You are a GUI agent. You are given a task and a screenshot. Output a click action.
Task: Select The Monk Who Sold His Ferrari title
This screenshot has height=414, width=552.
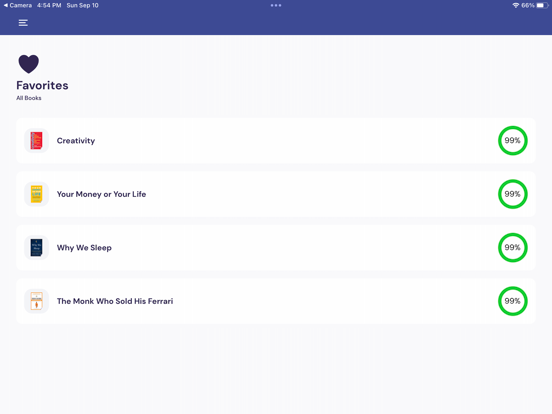click(115, 301)
